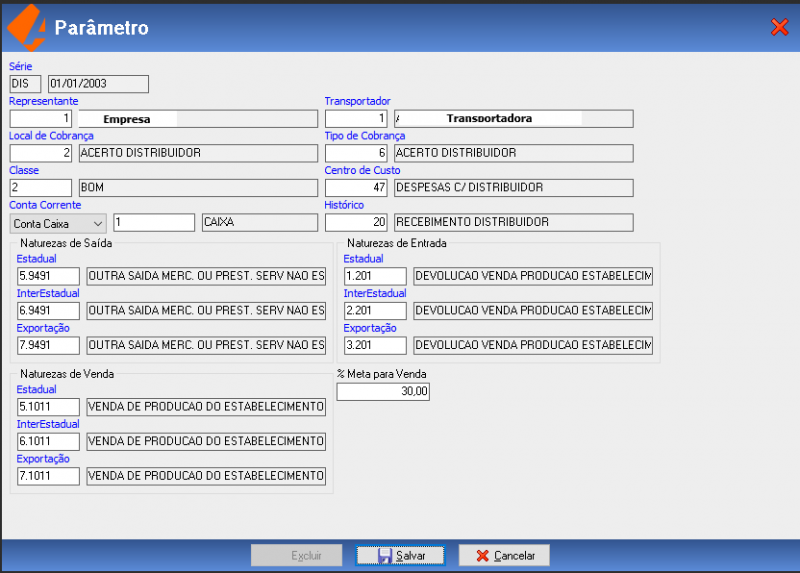
Task: Click the Conta Corrente number field
Action: tap(154, 222)
